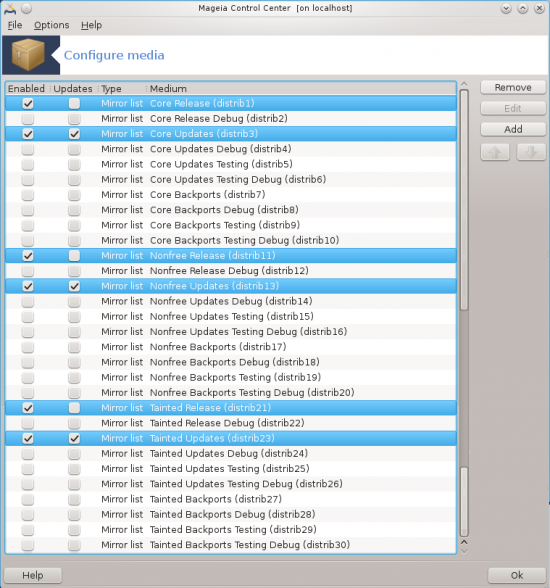Click the Add button
Image resolution: width=550 pixels, height=588 pixels.
pyautogui.click(x=513, y=129)
